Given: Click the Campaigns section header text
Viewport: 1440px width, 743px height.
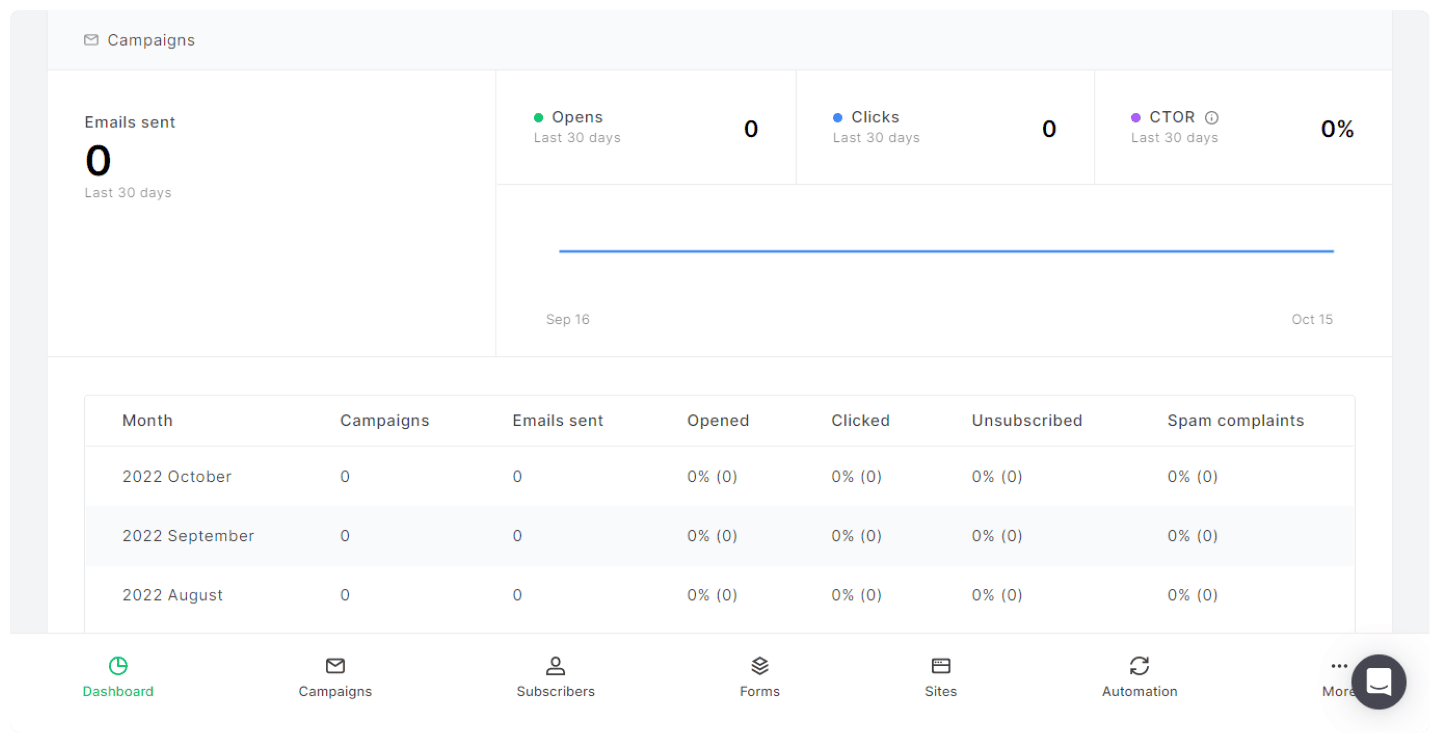Looking at the screenshot, I should tap(151, 40).
